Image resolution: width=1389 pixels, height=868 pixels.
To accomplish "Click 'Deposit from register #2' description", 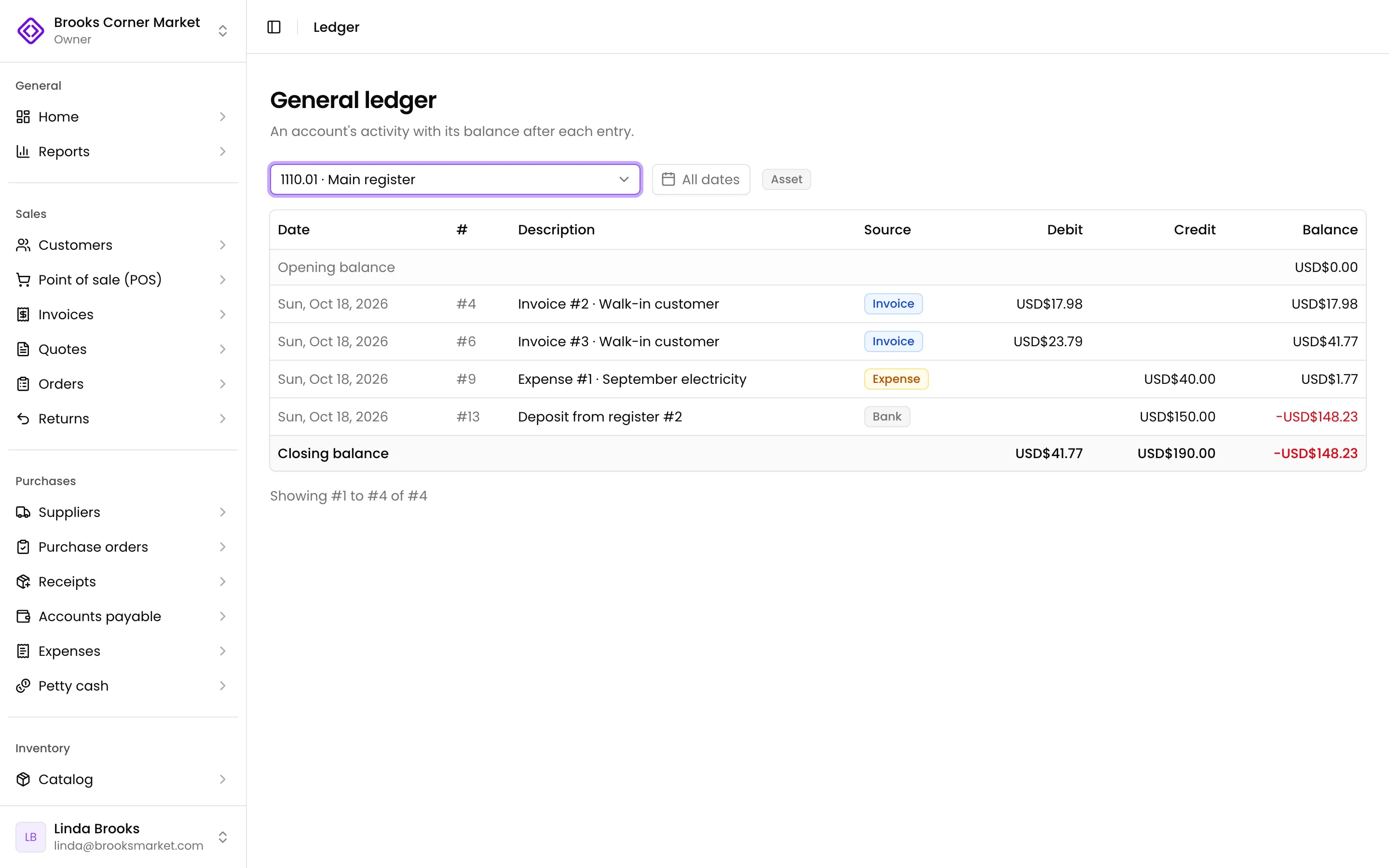I will 600,417.
